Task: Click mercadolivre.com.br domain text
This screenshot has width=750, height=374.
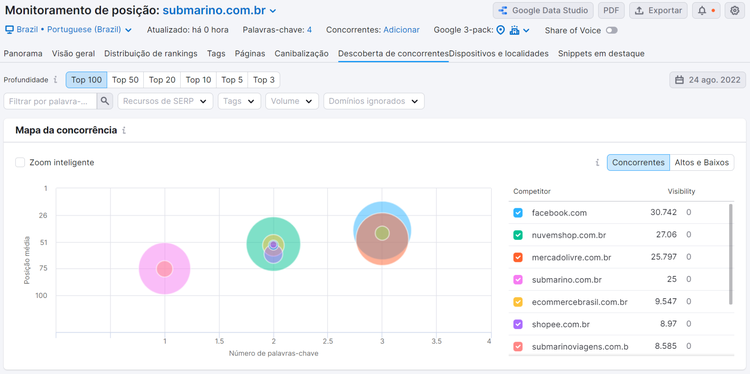Action: 572,257
